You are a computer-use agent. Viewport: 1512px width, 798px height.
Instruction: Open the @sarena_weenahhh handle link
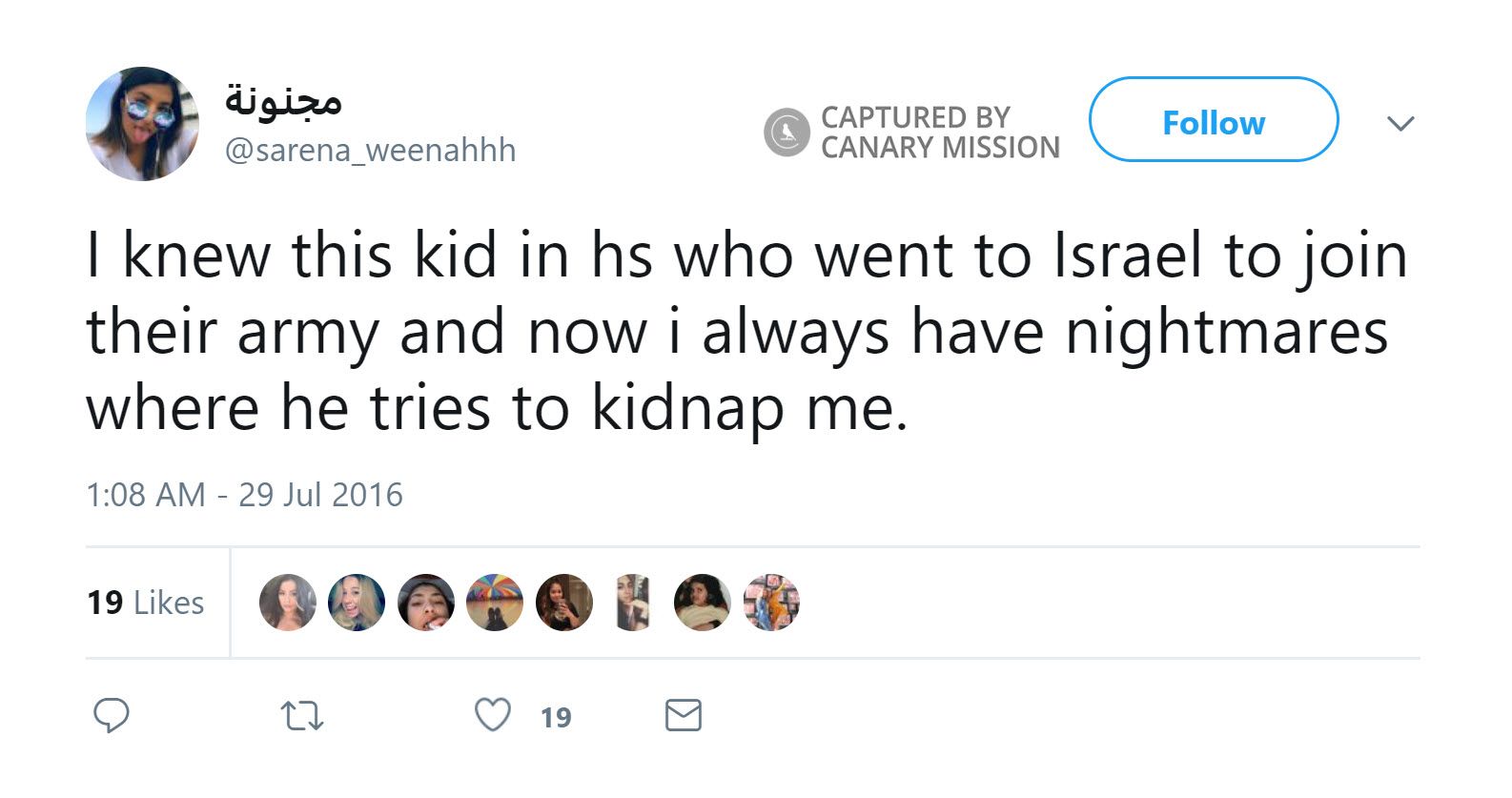click(x=370, y=151)
